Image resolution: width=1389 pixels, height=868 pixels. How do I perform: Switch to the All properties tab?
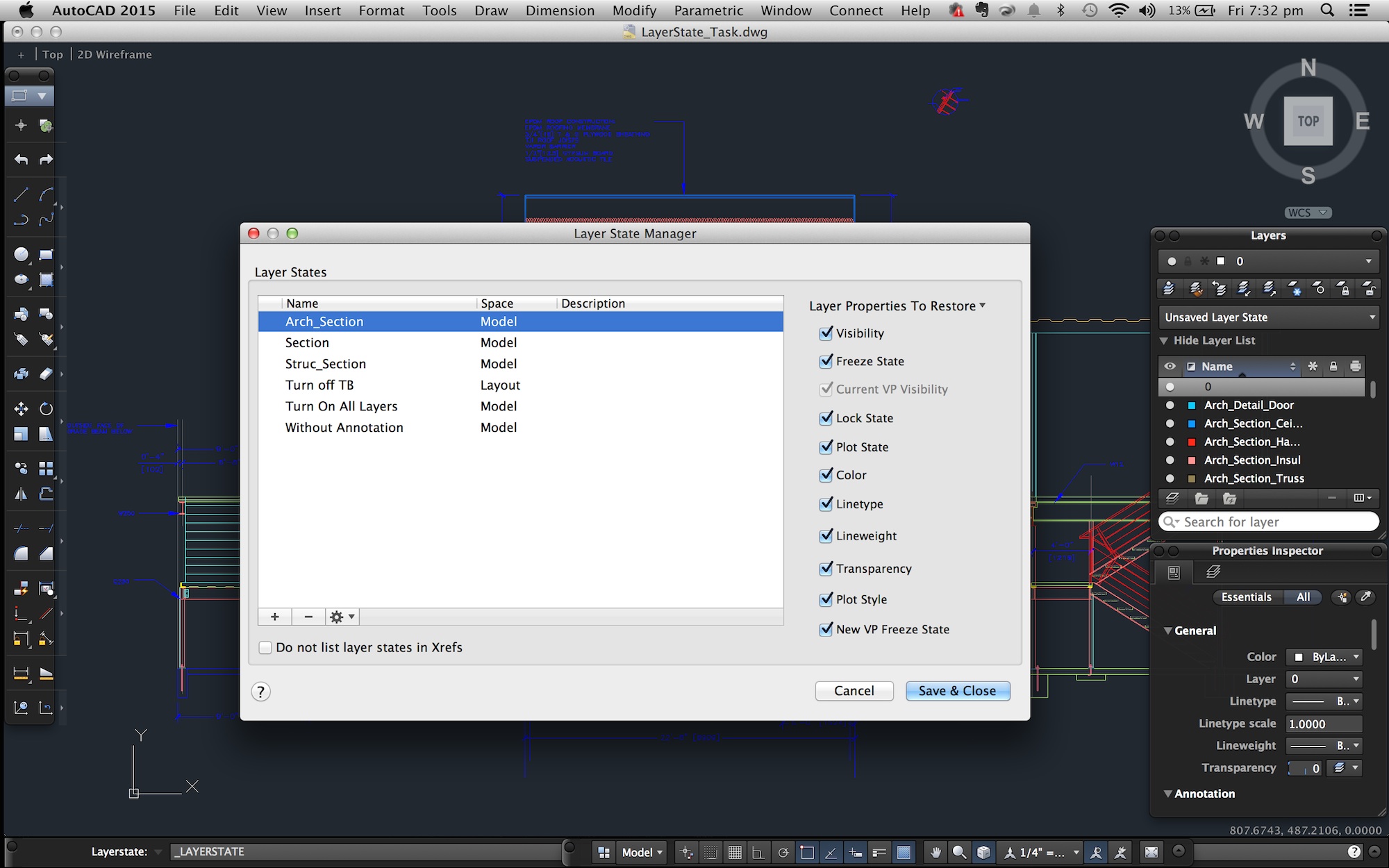click(x=1303, y=597)
